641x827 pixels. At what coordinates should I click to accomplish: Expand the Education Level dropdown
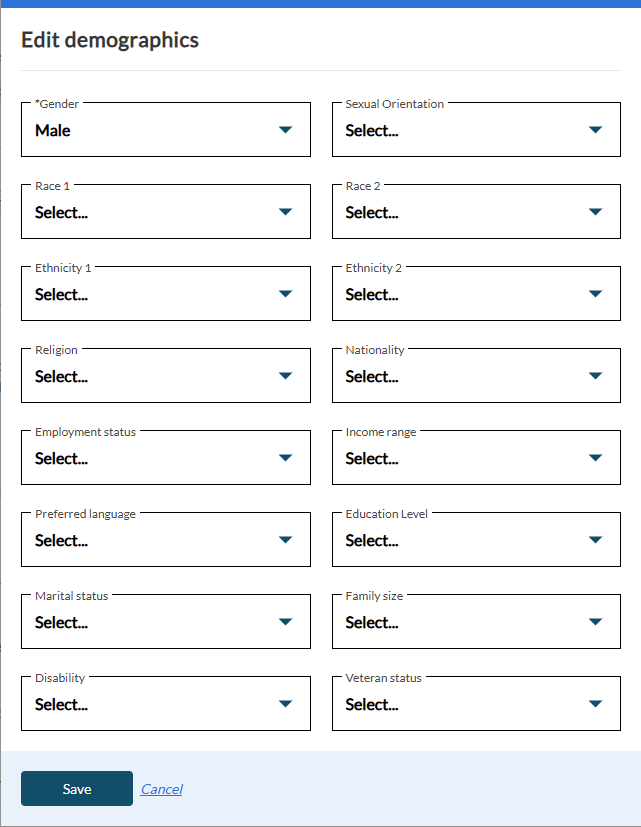[x=476, y=540]
